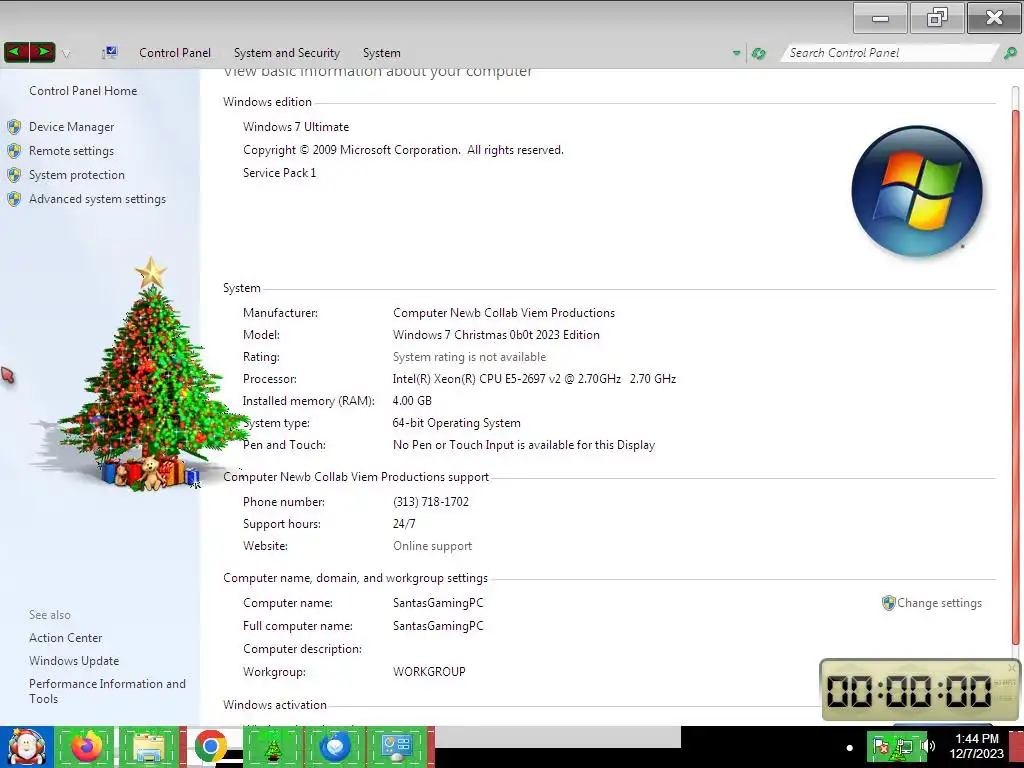Open Advanced system settings link
The image size is (1024, 768).
pyautogui.click(x=97, y=199)
